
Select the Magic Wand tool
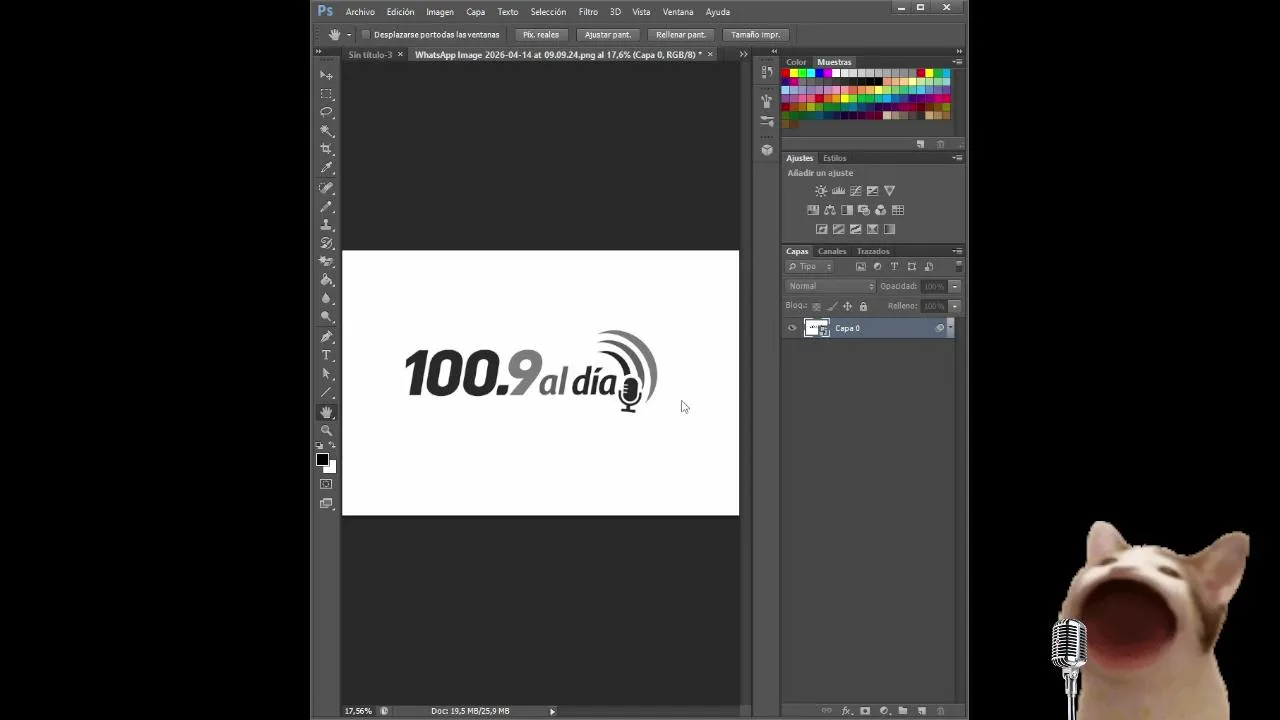(x=326, y=131)
